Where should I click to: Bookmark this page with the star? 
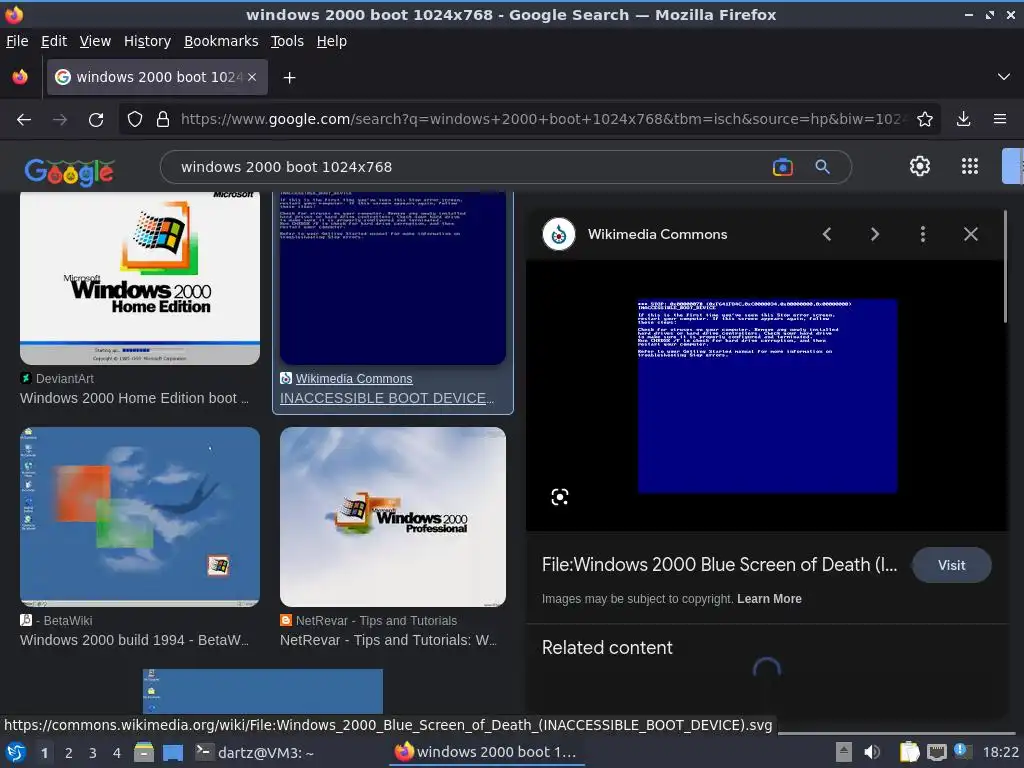tap(924, 119)
